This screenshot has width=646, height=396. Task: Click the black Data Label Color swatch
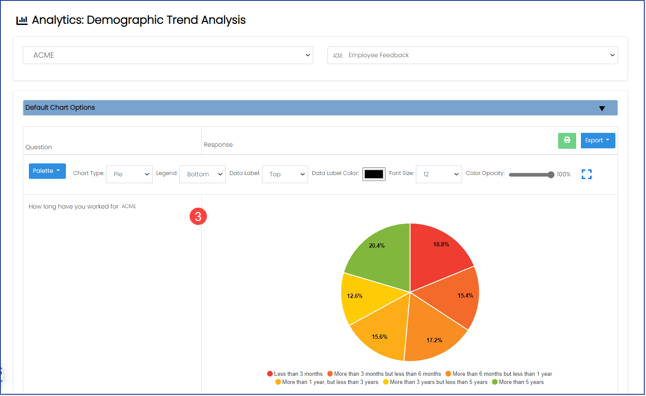(x=374, y=174)
